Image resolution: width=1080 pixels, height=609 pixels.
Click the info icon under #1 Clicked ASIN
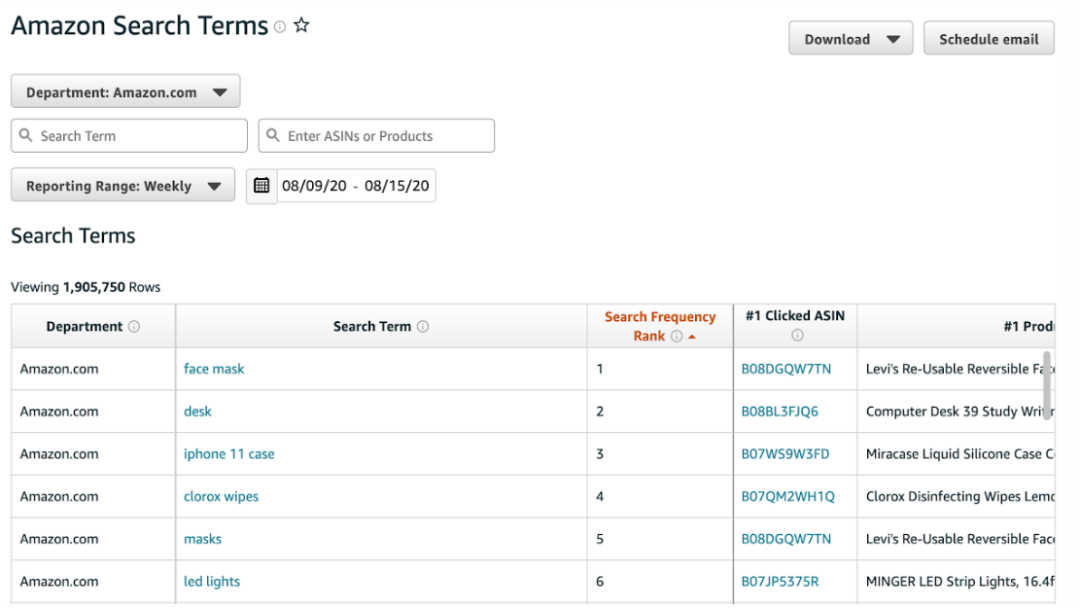click(797, 336)
